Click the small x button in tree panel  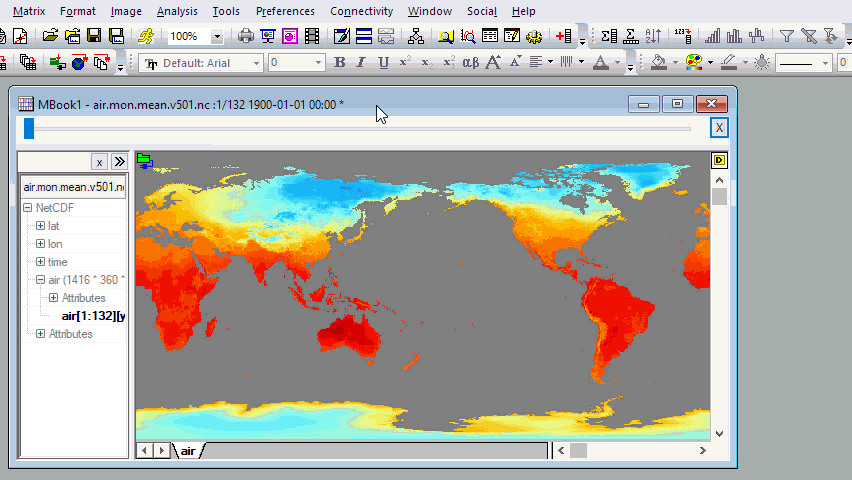pyautogui.click(x=99, y=162)
